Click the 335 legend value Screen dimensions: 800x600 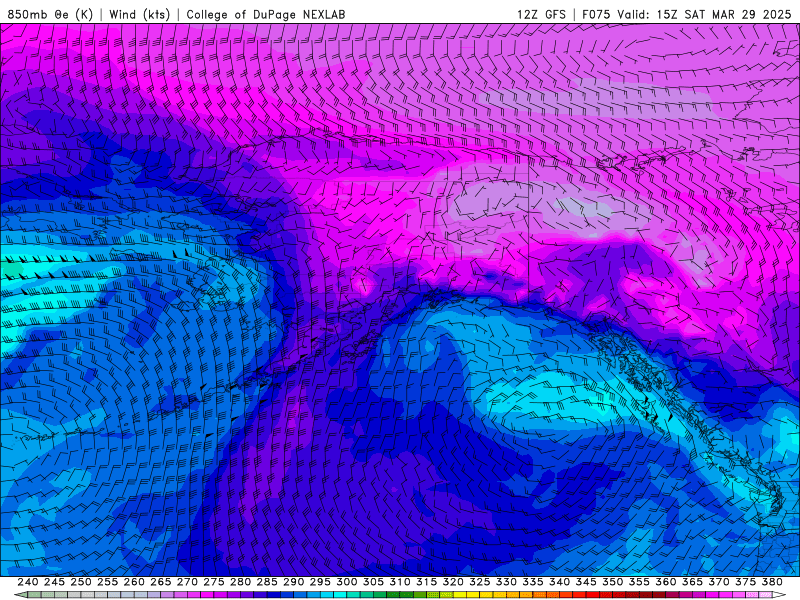pyautogui.click(x=533, y=582)
